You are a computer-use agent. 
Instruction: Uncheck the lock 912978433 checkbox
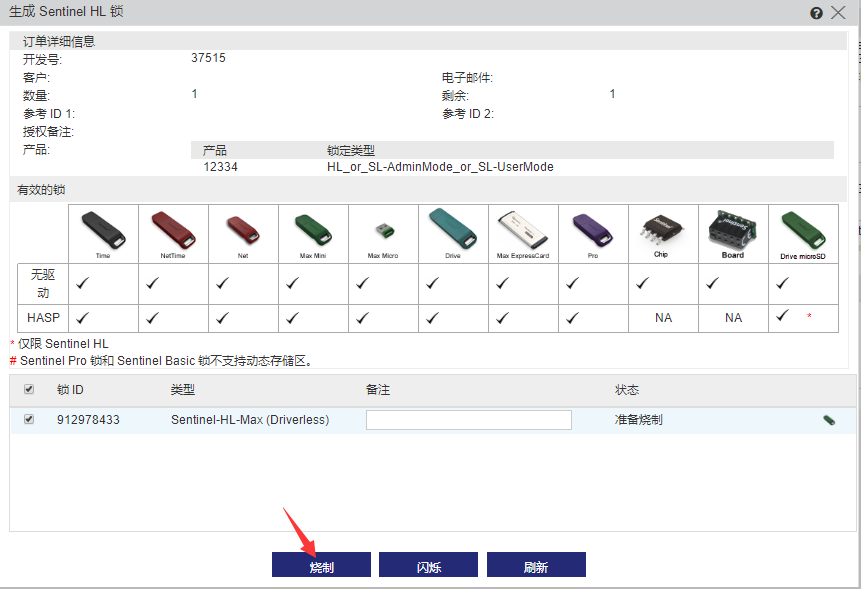[x=29, y=420]
